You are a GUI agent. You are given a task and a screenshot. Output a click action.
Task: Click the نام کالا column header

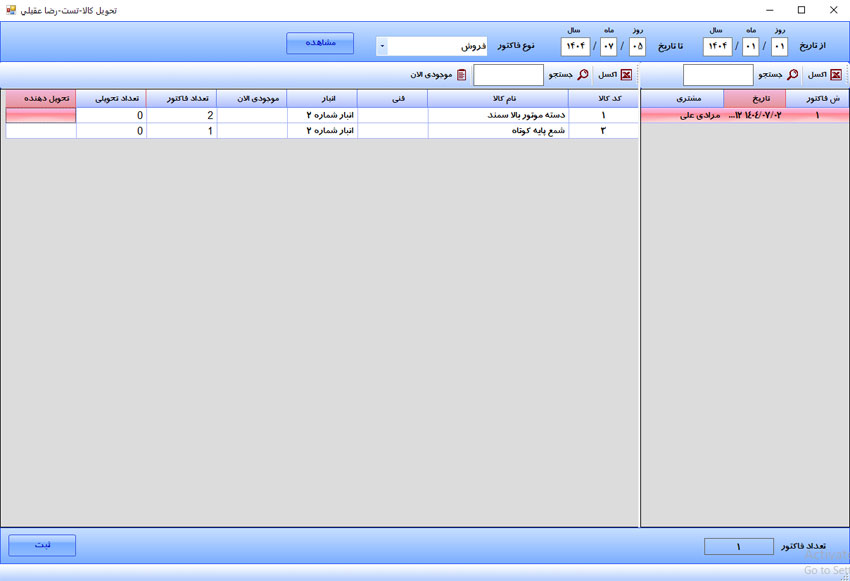[x=497, y=99]
